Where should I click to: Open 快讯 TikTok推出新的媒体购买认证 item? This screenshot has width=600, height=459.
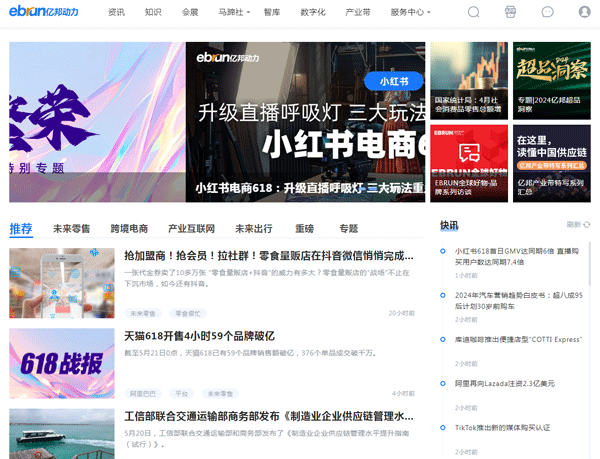[x=502, y=428]
